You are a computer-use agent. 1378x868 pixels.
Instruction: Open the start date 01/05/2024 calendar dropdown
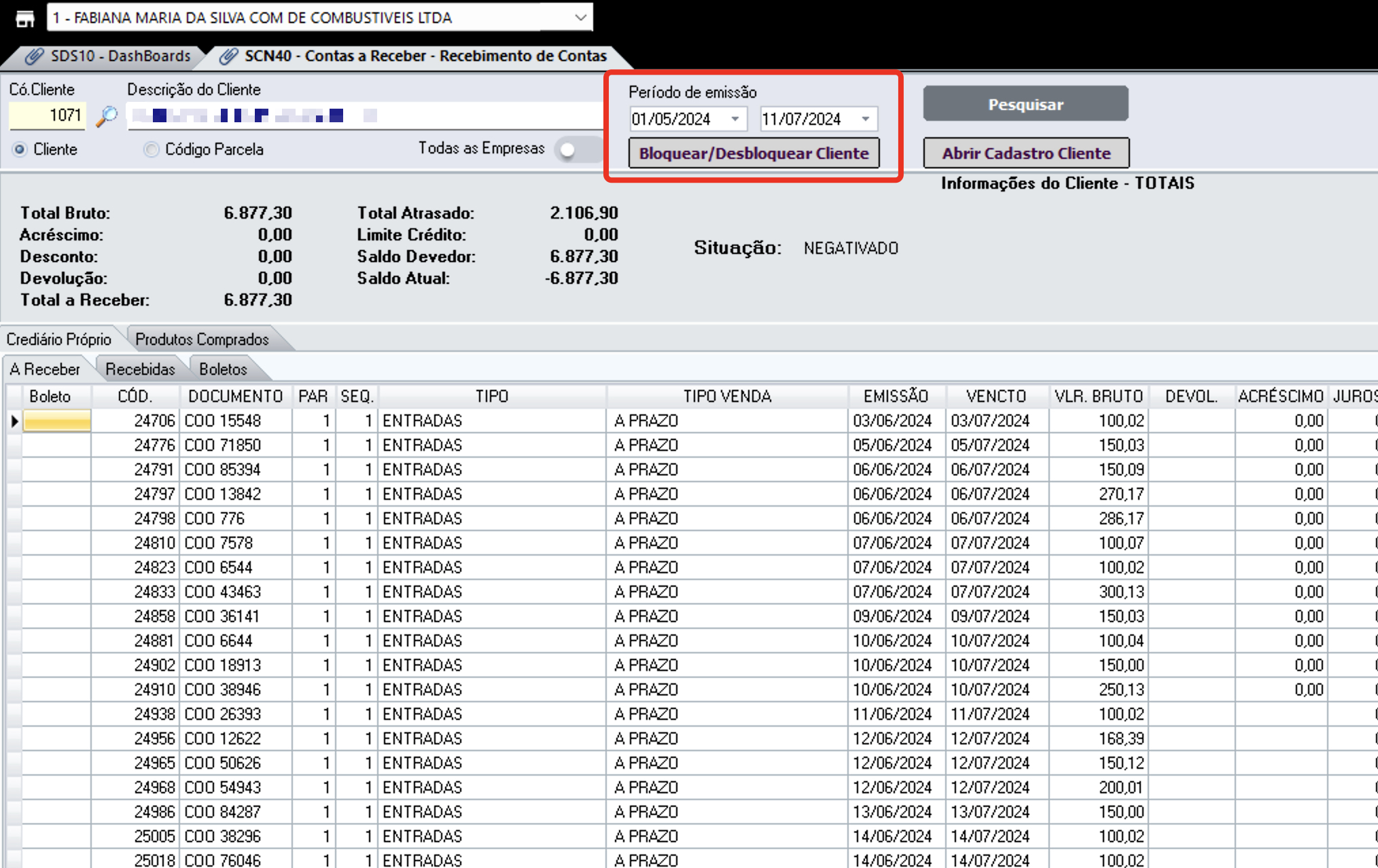point(735,120)
